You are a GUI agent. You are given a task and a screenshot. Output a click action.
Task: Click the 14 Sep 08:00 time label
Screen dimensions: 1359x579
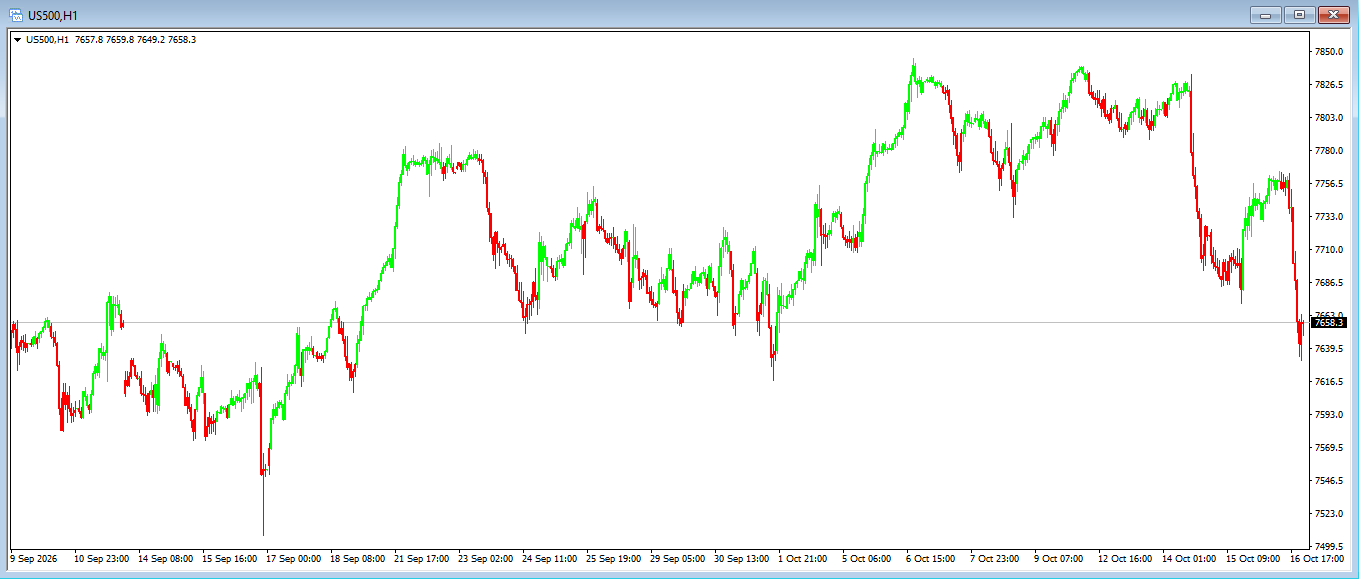166,559
